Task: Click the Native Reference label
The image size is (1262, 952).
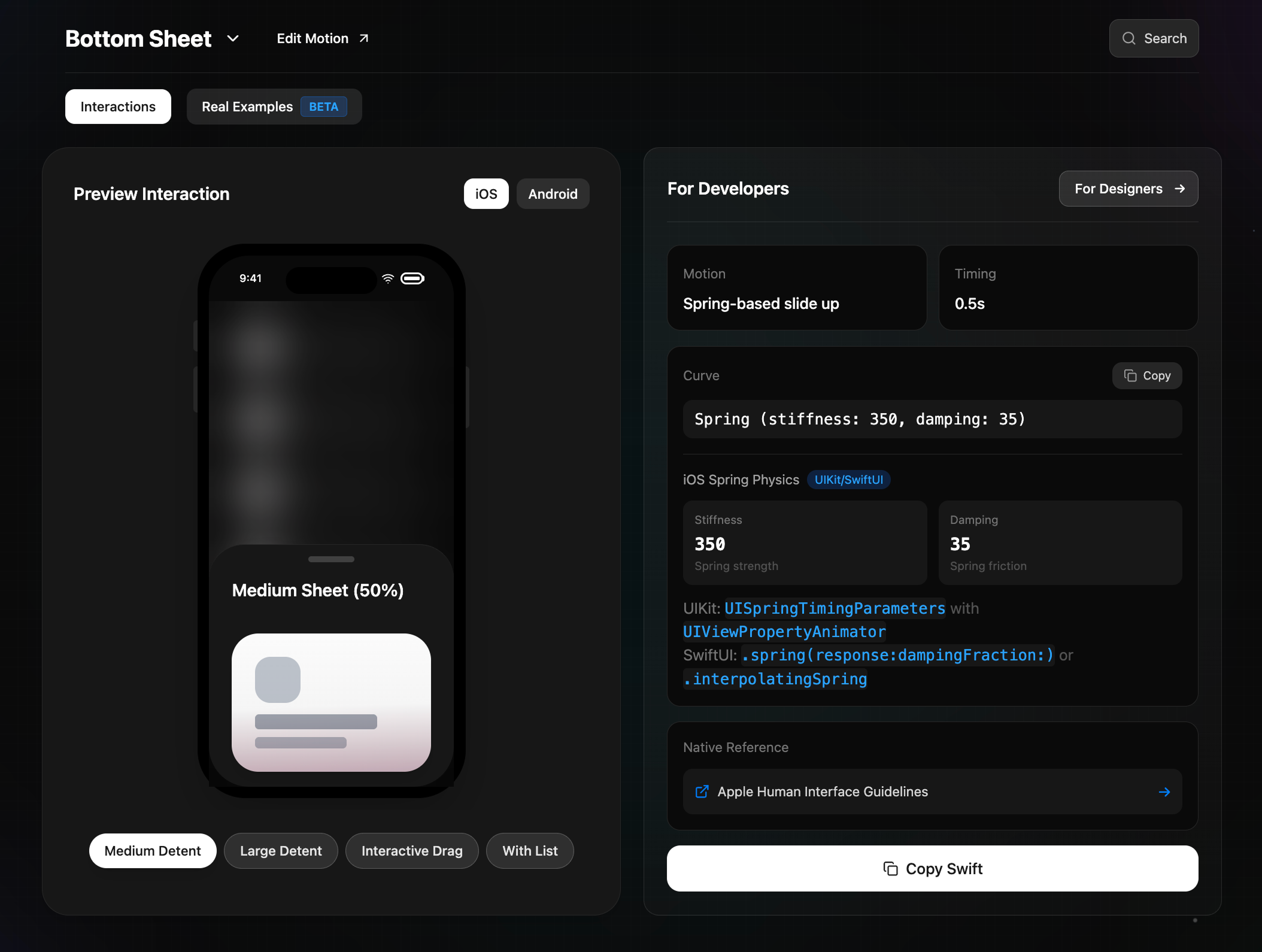Action: (736, 747)
